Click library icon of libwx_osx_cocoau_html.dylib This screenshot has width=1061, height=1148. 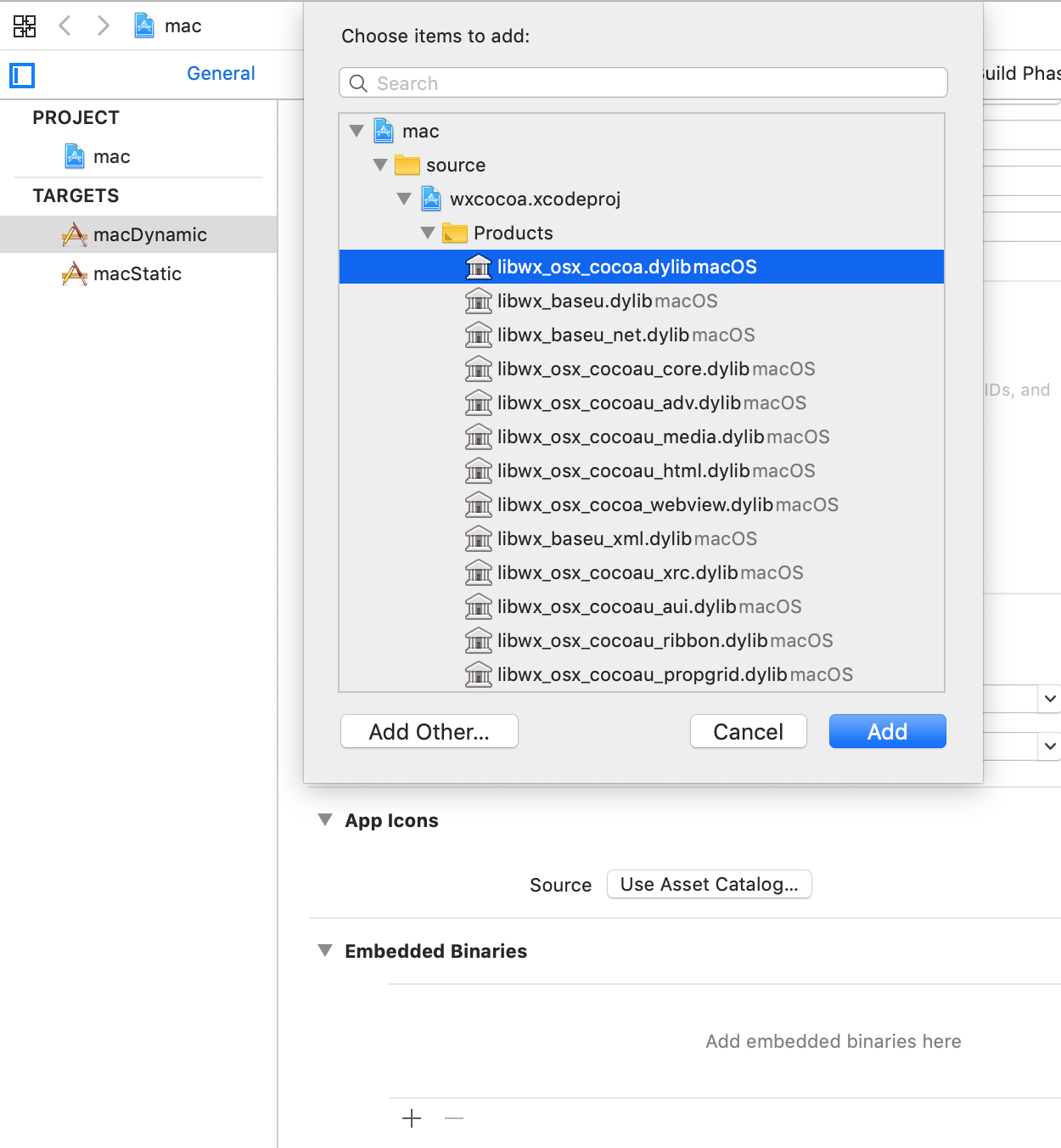(x=479, y=470)
